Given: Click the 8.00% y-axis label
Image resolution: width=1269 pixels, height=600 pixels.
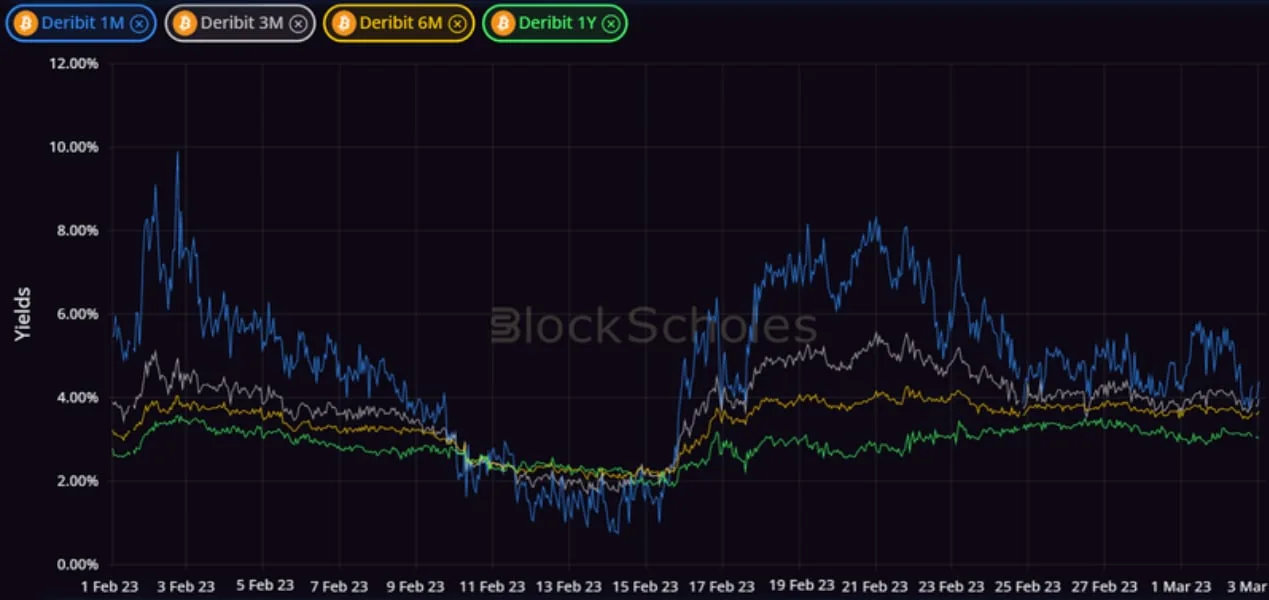Looking at the screenshot, I should click(77, 230).
